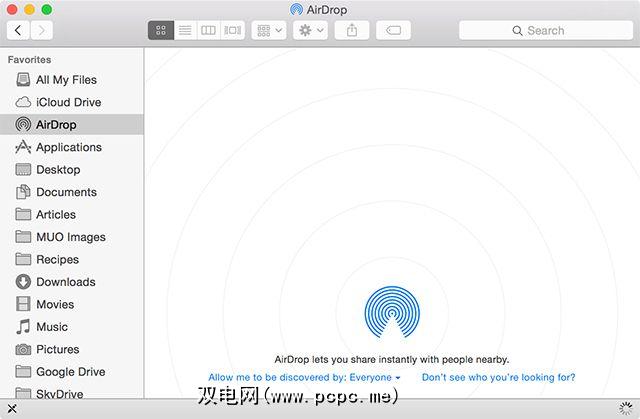Viewport: 640px width, 419px height.
Task: Click the Edit Tags toolbar button
Action: (393, 30)
